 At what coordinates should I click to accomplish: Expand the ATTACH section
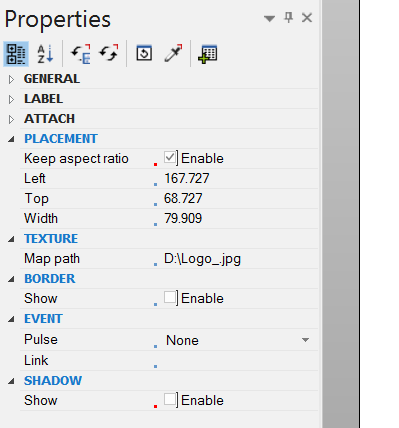[11, 119]
